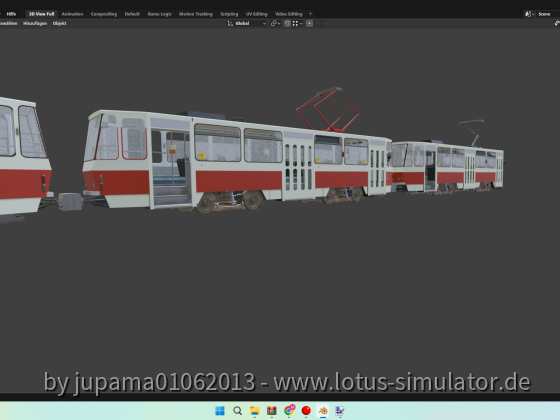This screenshot has height=420, width=560.
Task: Switch to the Compositing workspace tab
Action: pos(104,14)
